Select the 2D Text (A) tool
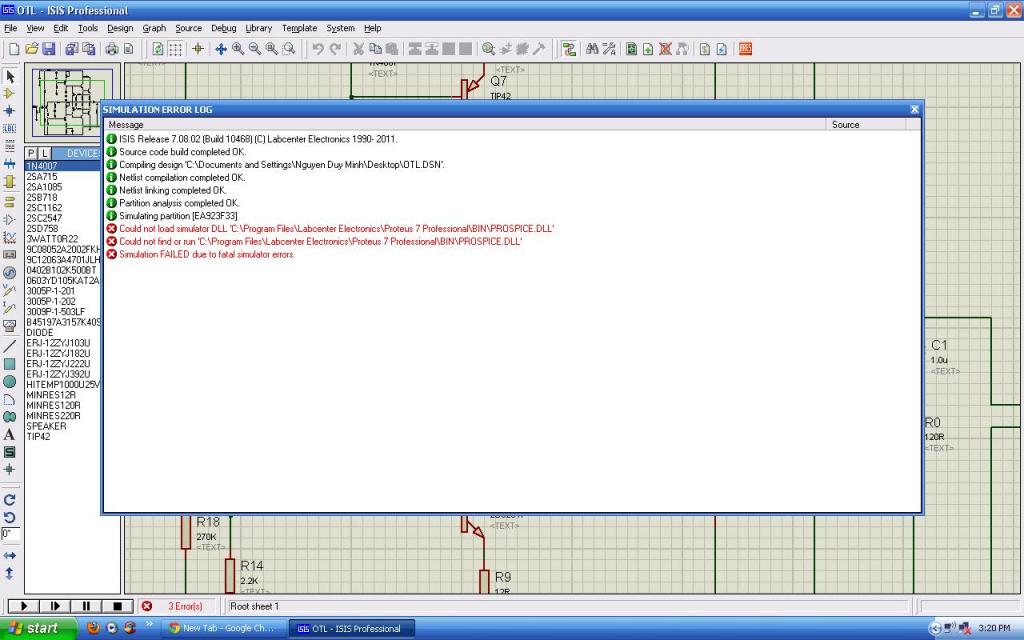The height and width of the screenshot is (640, 1024). coord(10,434)
